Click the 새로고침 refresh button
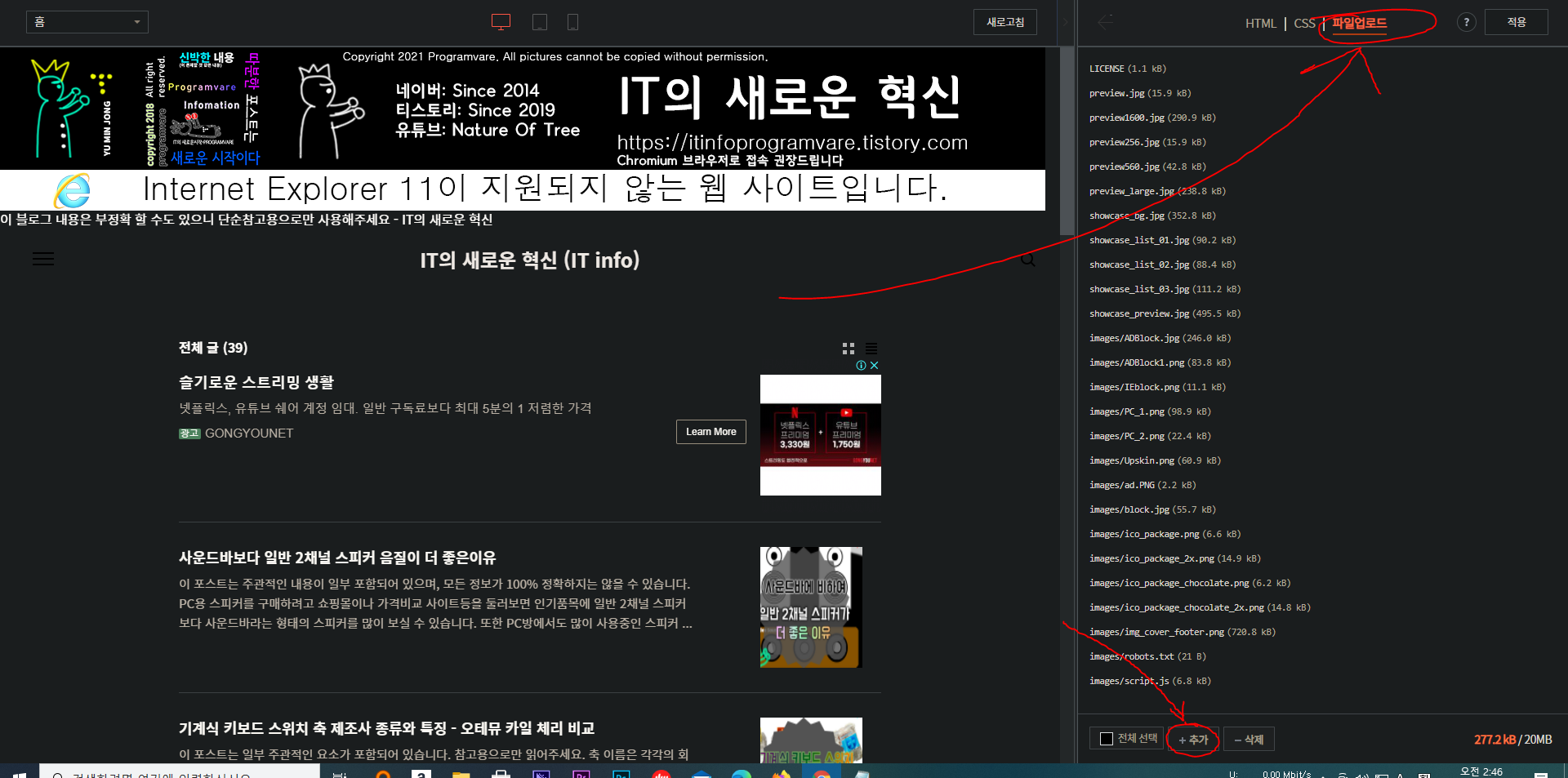1568x778 pixels. tap(1005, 22)
